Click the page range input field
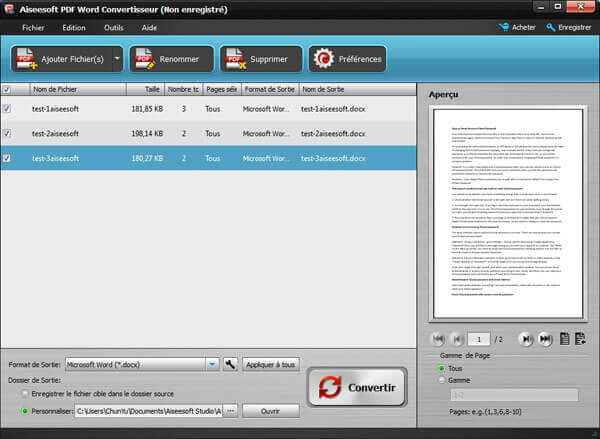600x439 pixels. [514, 395]
